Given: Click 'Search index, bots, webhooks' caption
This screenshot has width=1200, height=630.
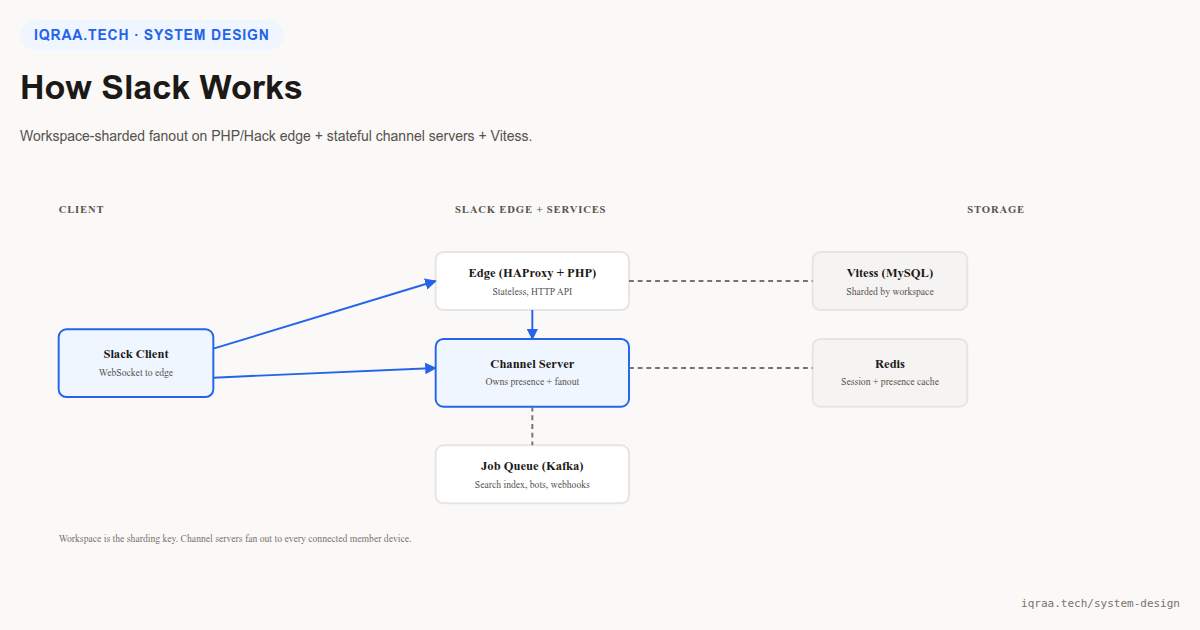Looking at the screenshot, I should click(532, 485).
